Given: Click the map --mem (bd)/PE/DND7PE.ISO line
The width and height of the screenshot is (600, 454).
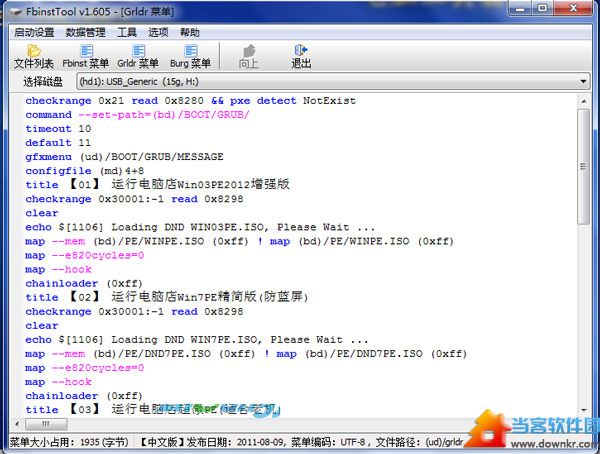Looking at the screenshot, I should (246, 354).
